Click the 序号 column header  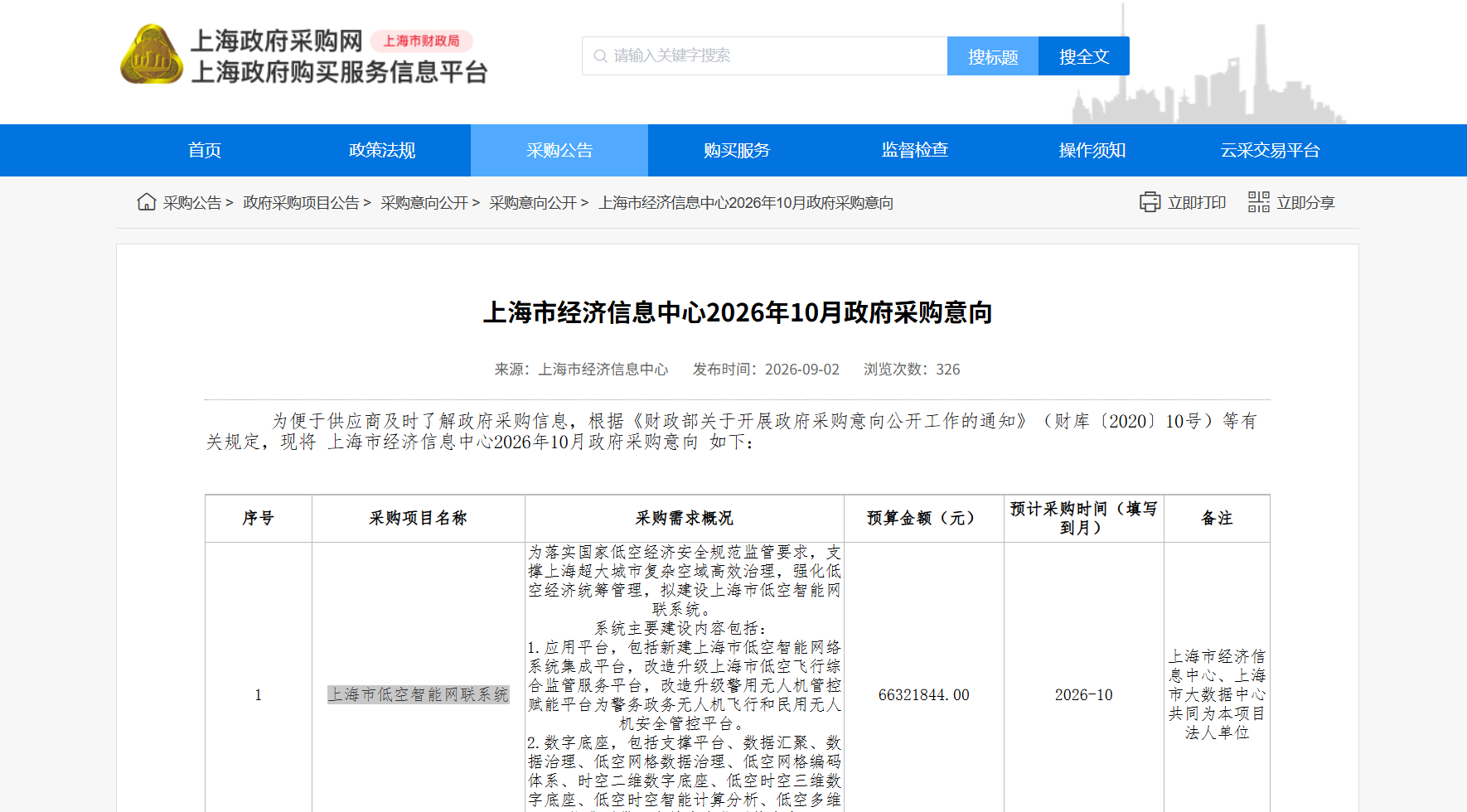(x=259, y=519)
